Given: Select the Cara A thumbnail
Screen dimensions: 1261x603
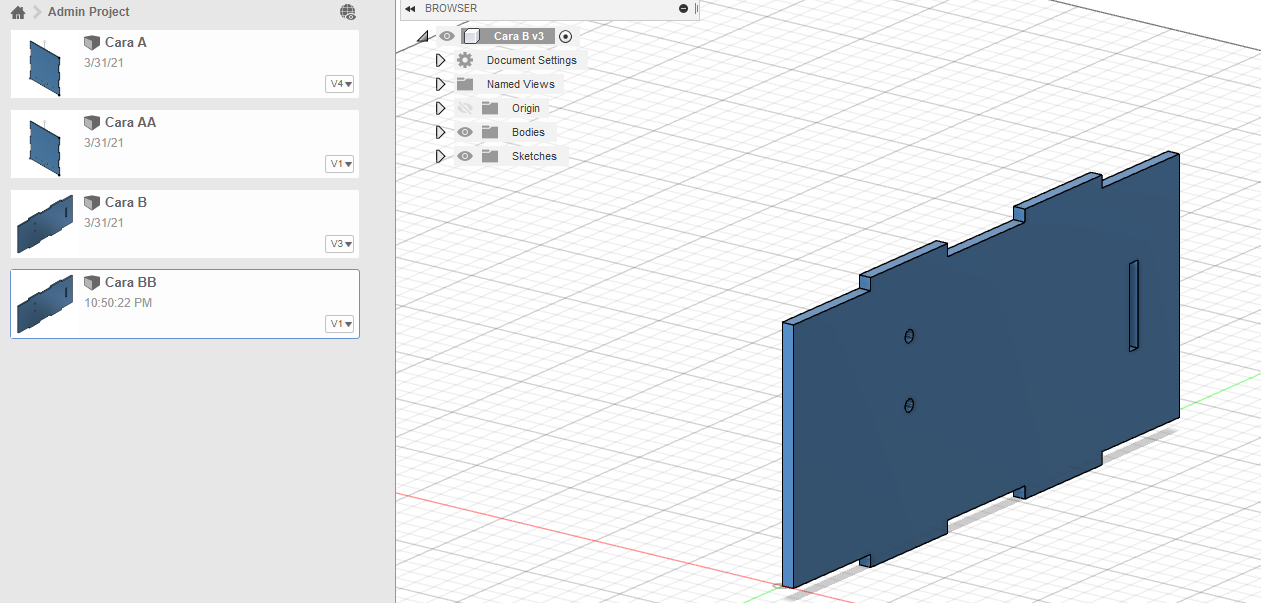Looking at the screenshot, I should tap(45, 64).
